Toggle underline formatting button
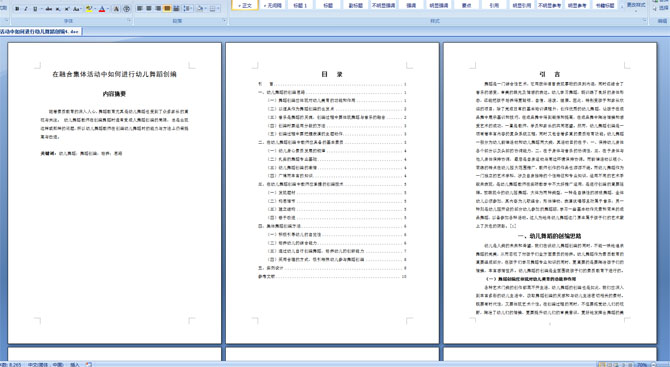The width and height of the screenshot is (670, 367). point(35,9)
